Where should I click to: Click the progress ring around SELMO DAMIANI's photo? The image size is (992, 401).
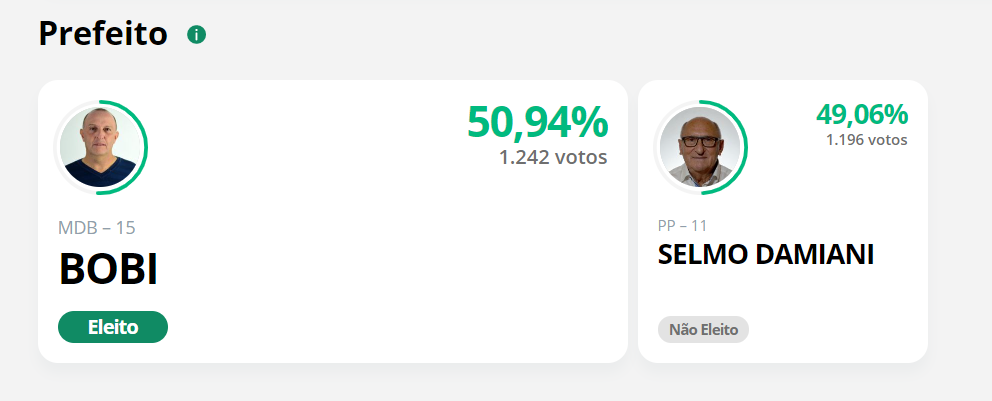pos(745,147)
